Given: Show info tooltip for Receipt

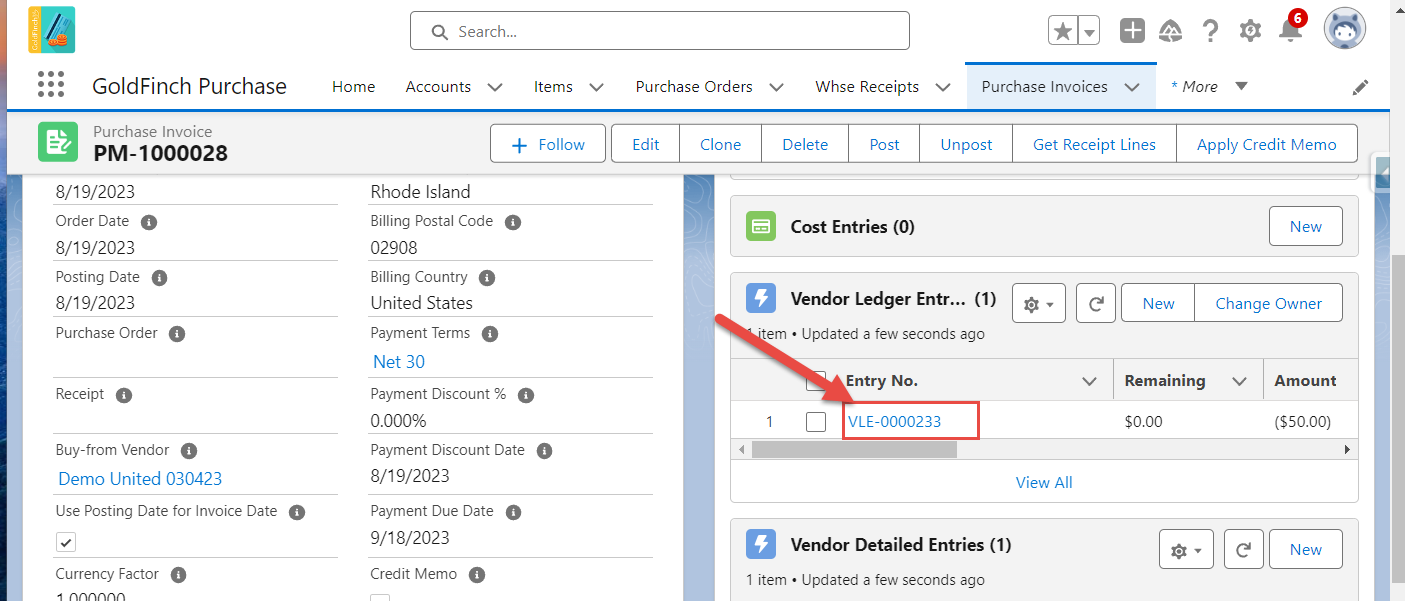Looking at the screenshot, I should click(124, 395).
